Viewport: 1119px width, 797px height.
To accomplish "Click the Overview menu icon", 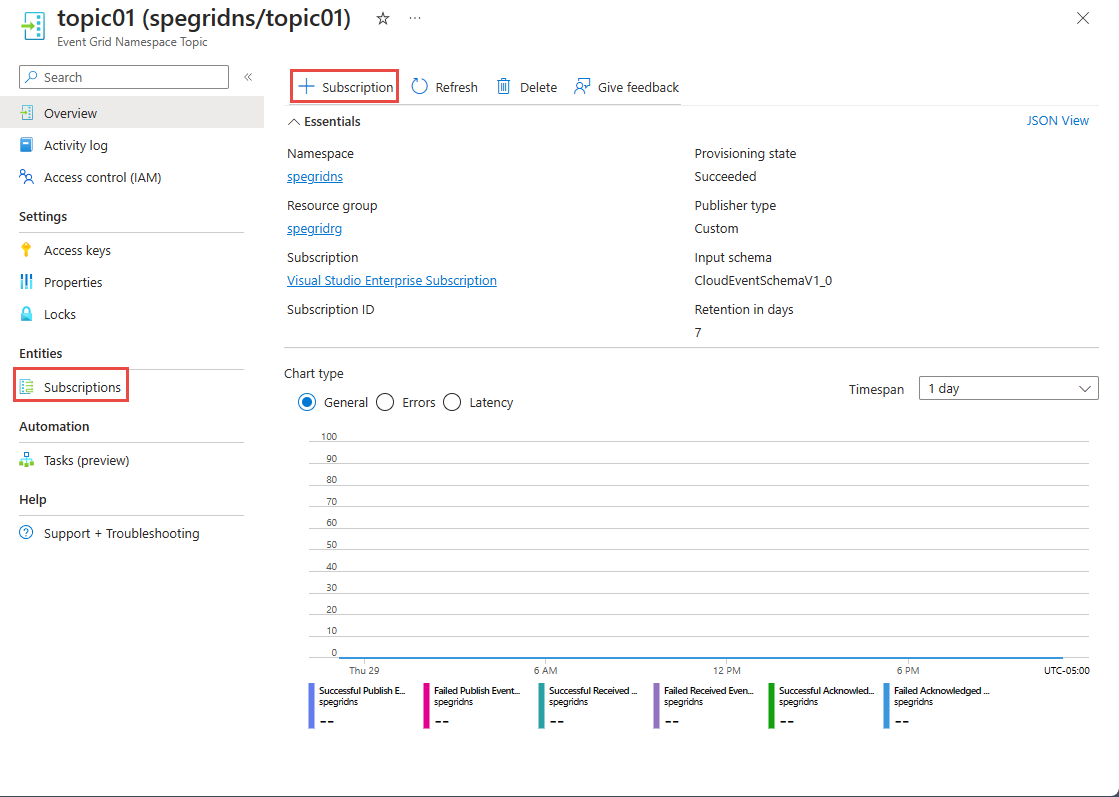I will tap(26, 113).
